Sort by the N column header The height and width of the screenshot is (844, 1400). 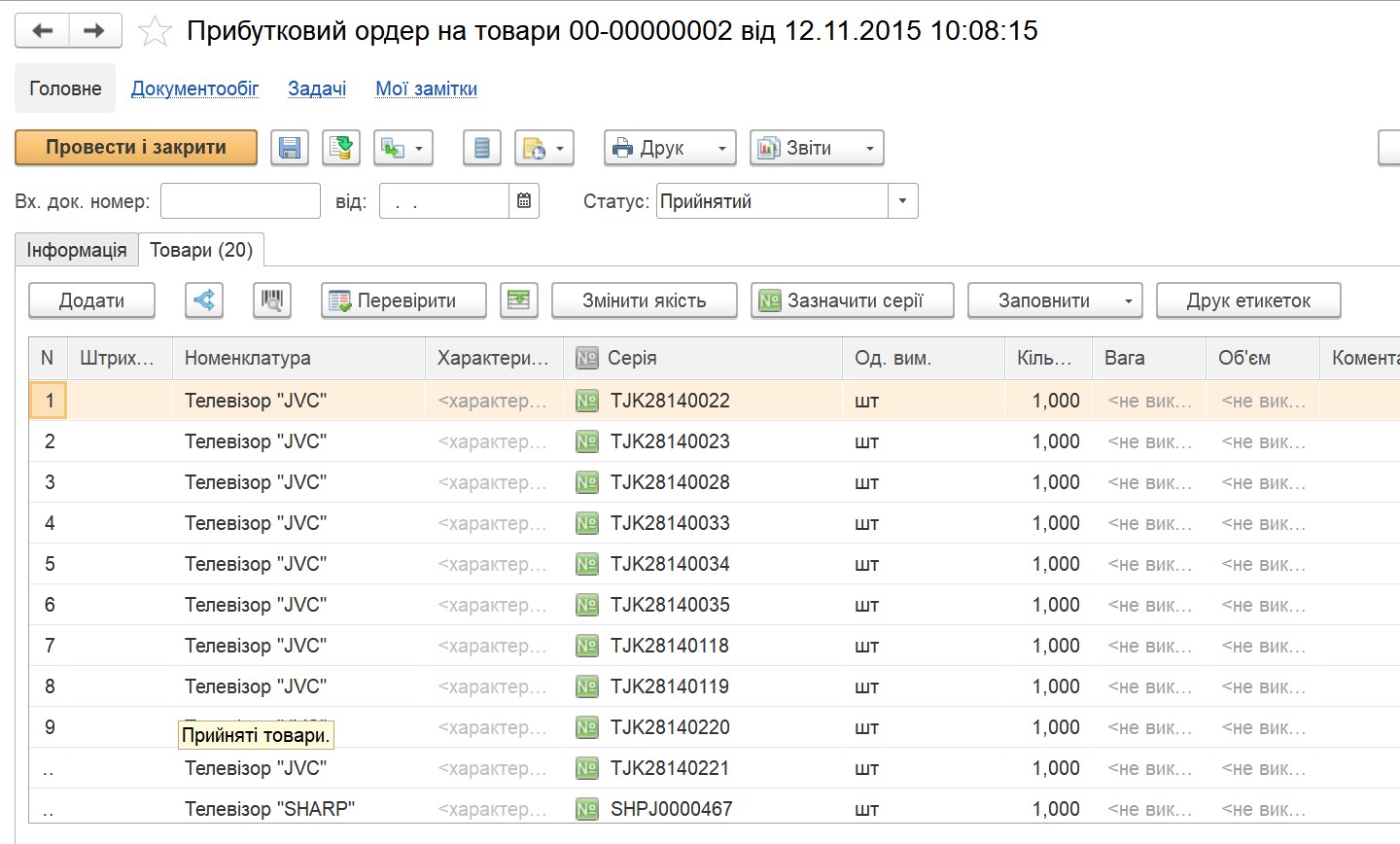point(48,358)
